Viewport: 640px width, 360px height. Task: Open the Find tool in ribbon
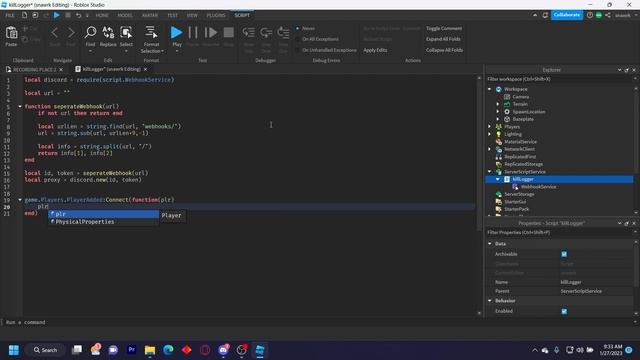(x=90, y=33)
